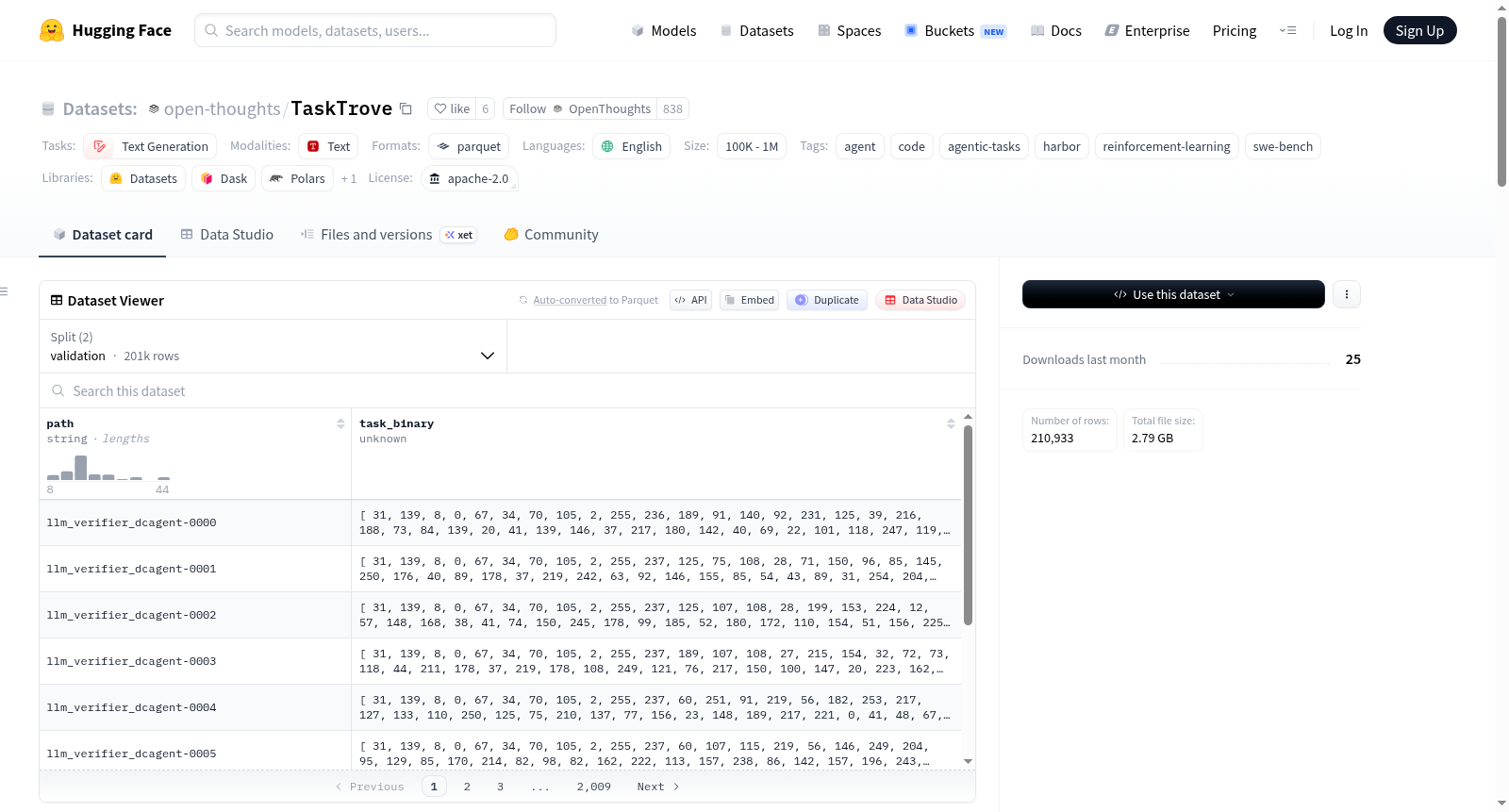Click the heart like icon
1509x812 pixels.
click(440, 108)
